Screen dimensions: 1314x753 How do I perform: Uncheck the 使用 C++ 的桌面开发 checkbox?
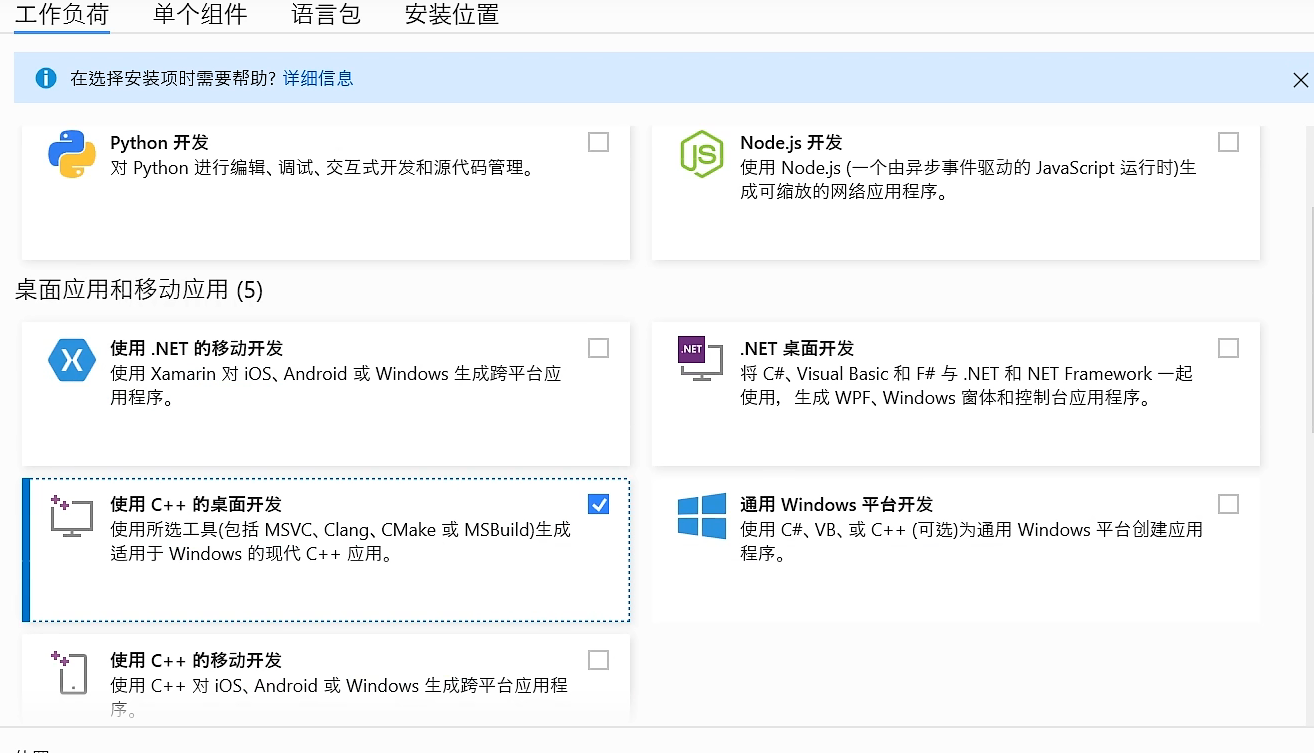[598, 504]
